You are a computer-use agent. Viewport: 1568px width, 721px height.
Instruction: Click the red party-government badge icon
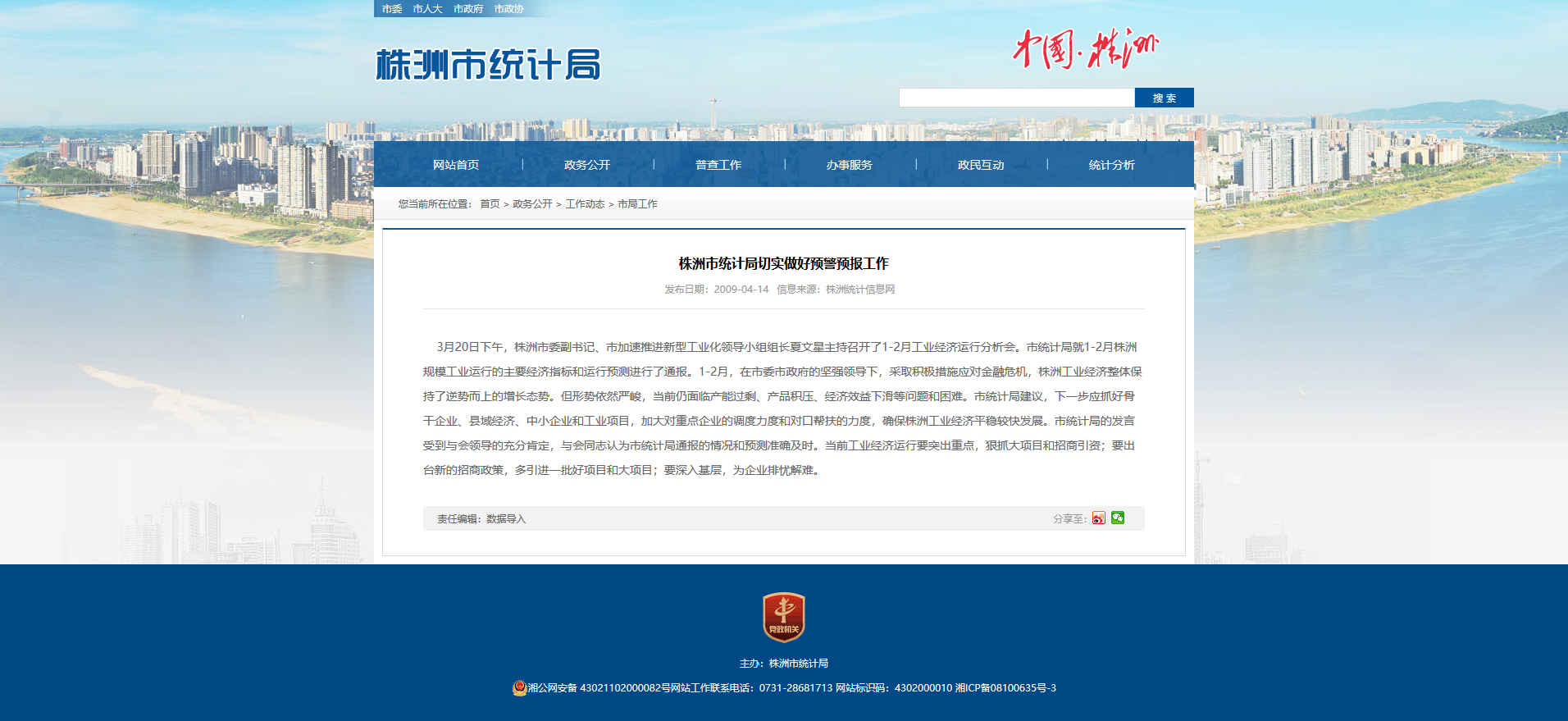click(783, 617)
